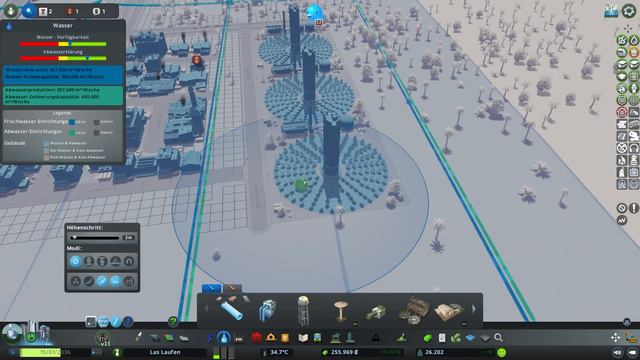Click the city name Las Laufen
The image size is (640, 360).
pyautogui.click(x=165, y=352)
